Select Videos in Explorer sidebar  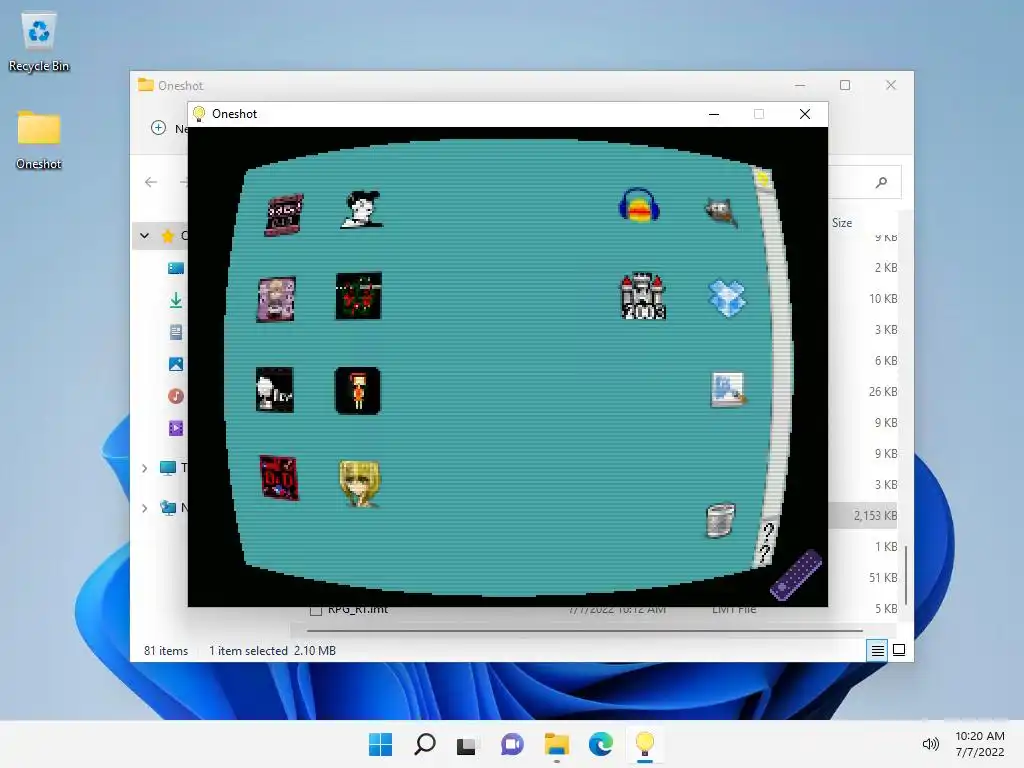[x=176, y=428]
